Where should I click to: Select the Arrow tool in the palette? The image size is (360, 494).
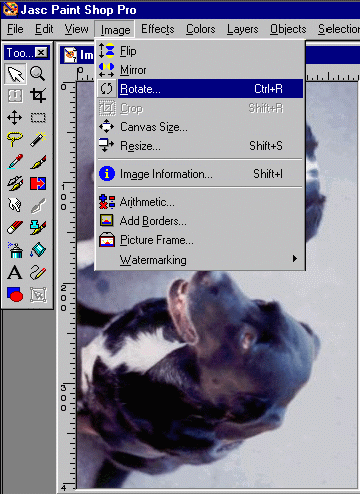(15, 74)
